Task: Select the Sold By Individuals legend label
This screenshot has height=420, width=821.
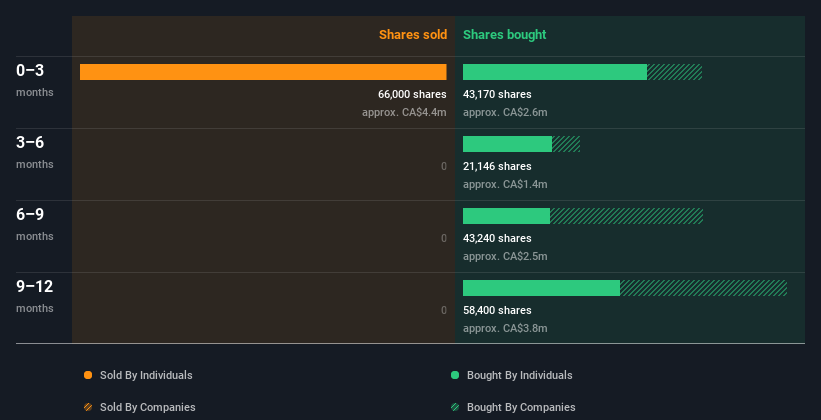Action: (x=146, y=375)
